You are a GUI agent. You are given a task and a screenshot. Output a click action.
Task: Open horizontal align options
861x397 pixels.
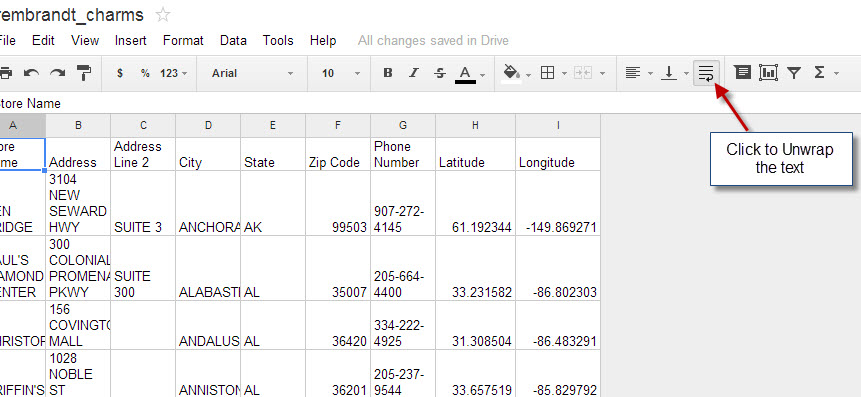coord(633,72)
